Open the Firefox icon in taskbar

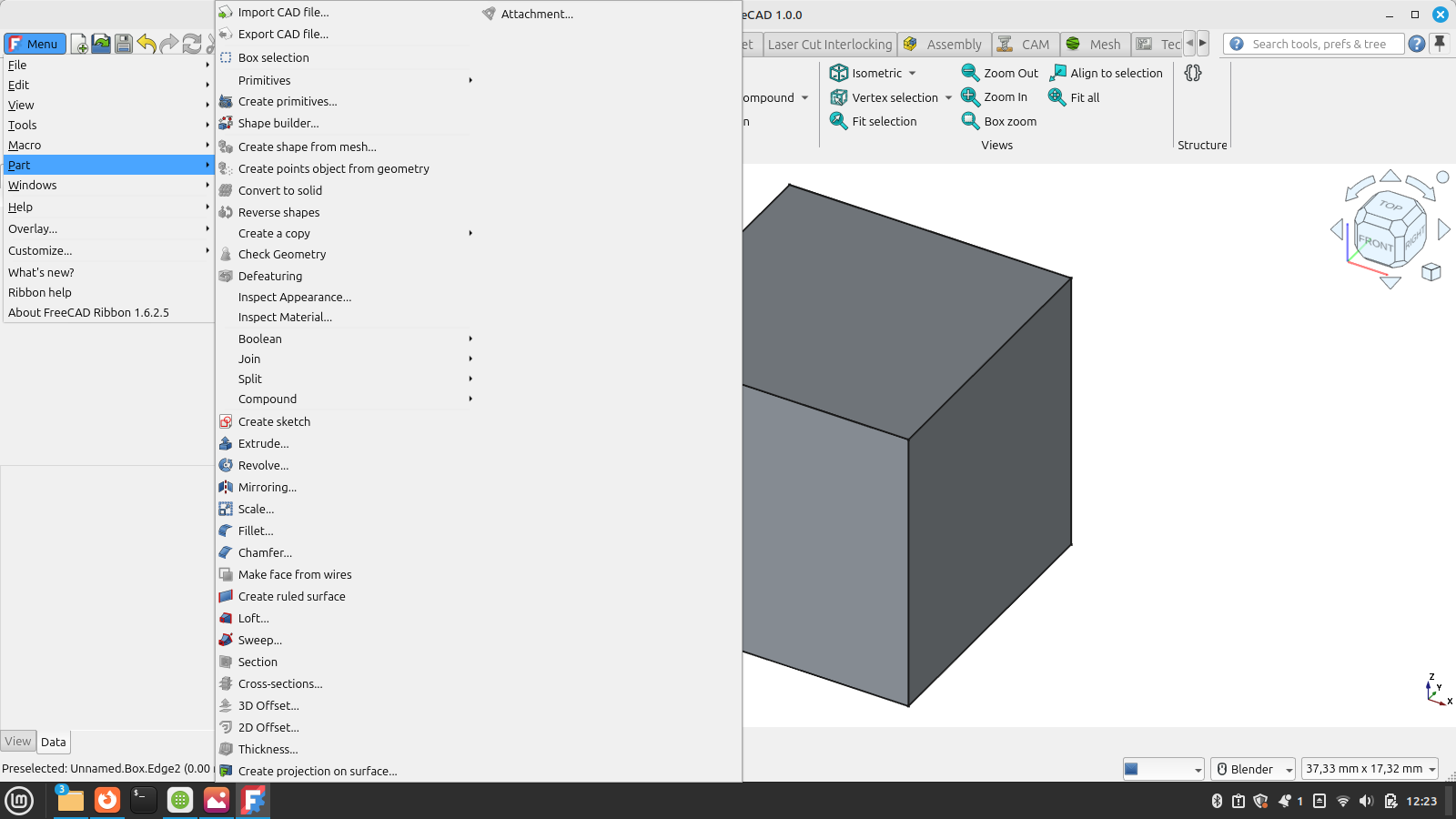[107, 800]
